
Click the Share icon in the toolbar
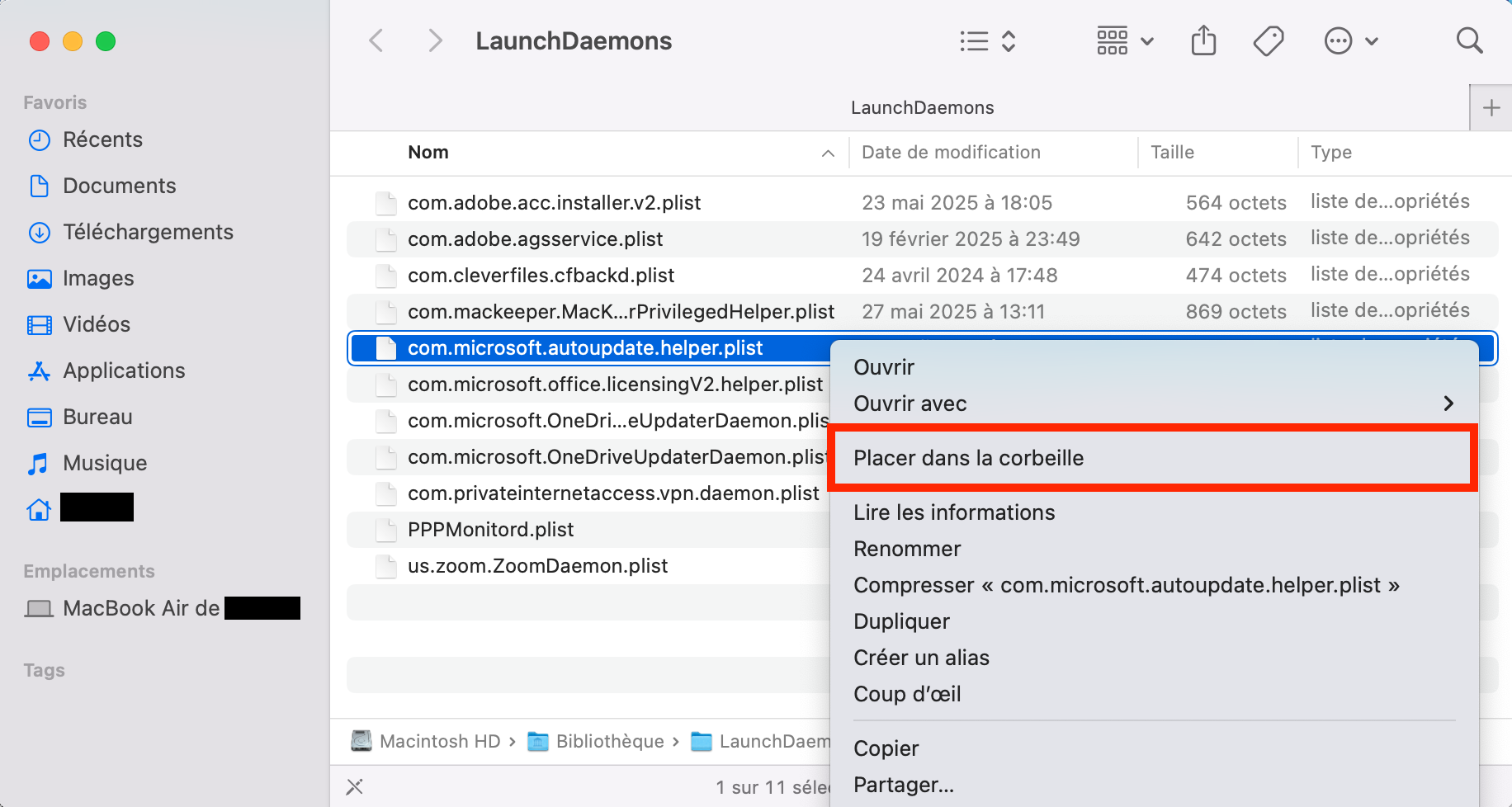1203,40
